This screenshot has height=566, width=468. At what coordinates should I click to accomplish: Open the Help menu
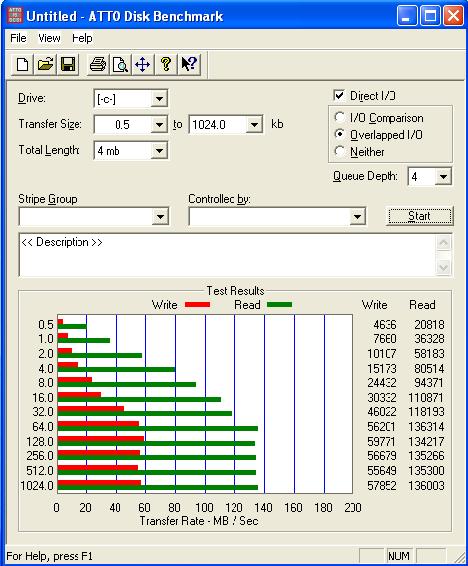82,38
